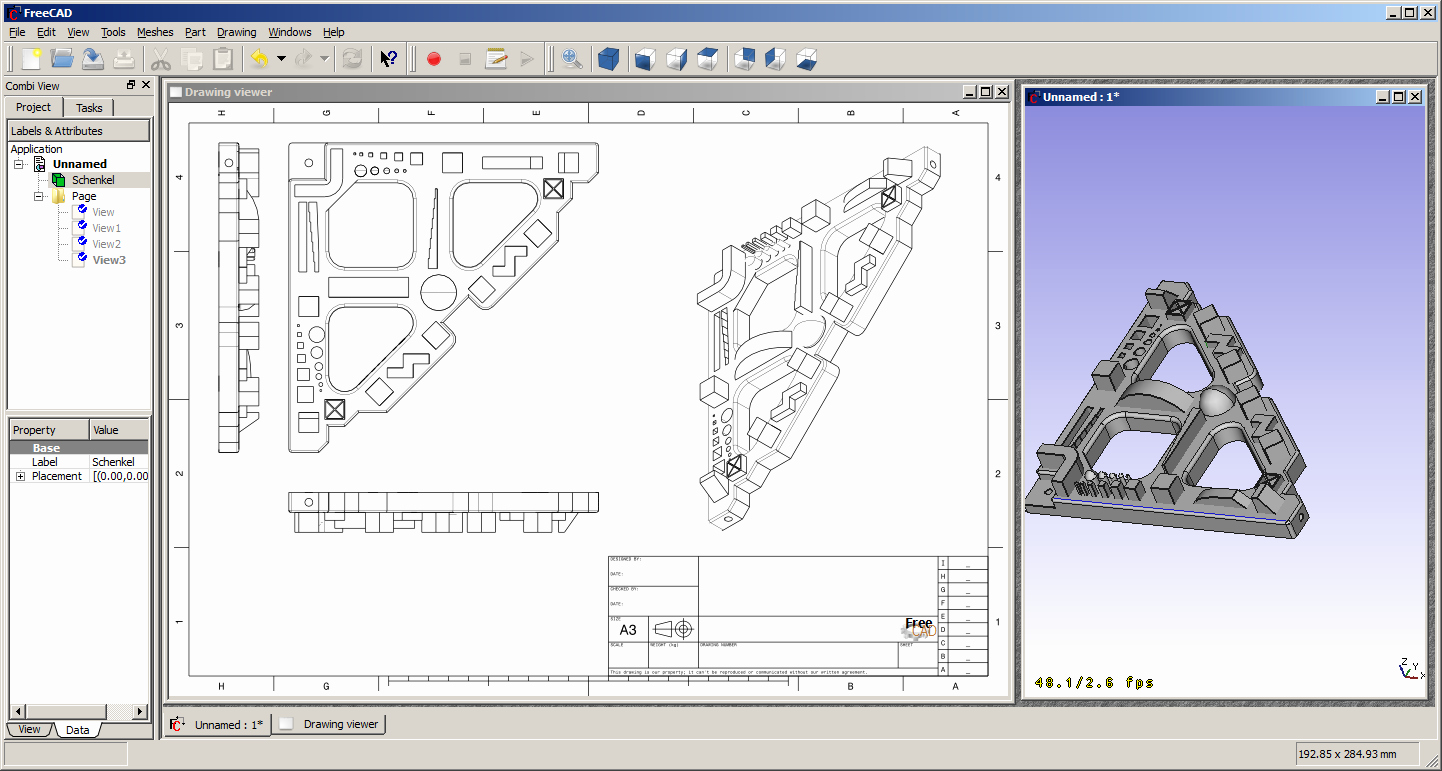Select View3 in the model tree
The height and width of the screenshot is (771, 1442).
[x=109, y=260]
